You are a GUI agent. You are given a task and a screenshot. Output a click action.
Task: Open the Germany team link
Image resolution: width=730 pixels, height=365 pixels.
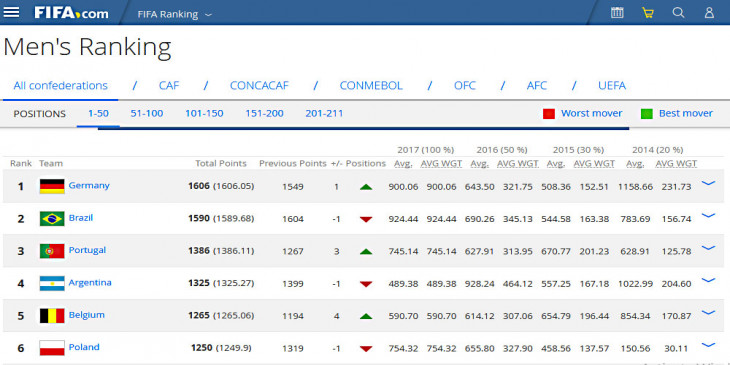(x=89, y=185)
